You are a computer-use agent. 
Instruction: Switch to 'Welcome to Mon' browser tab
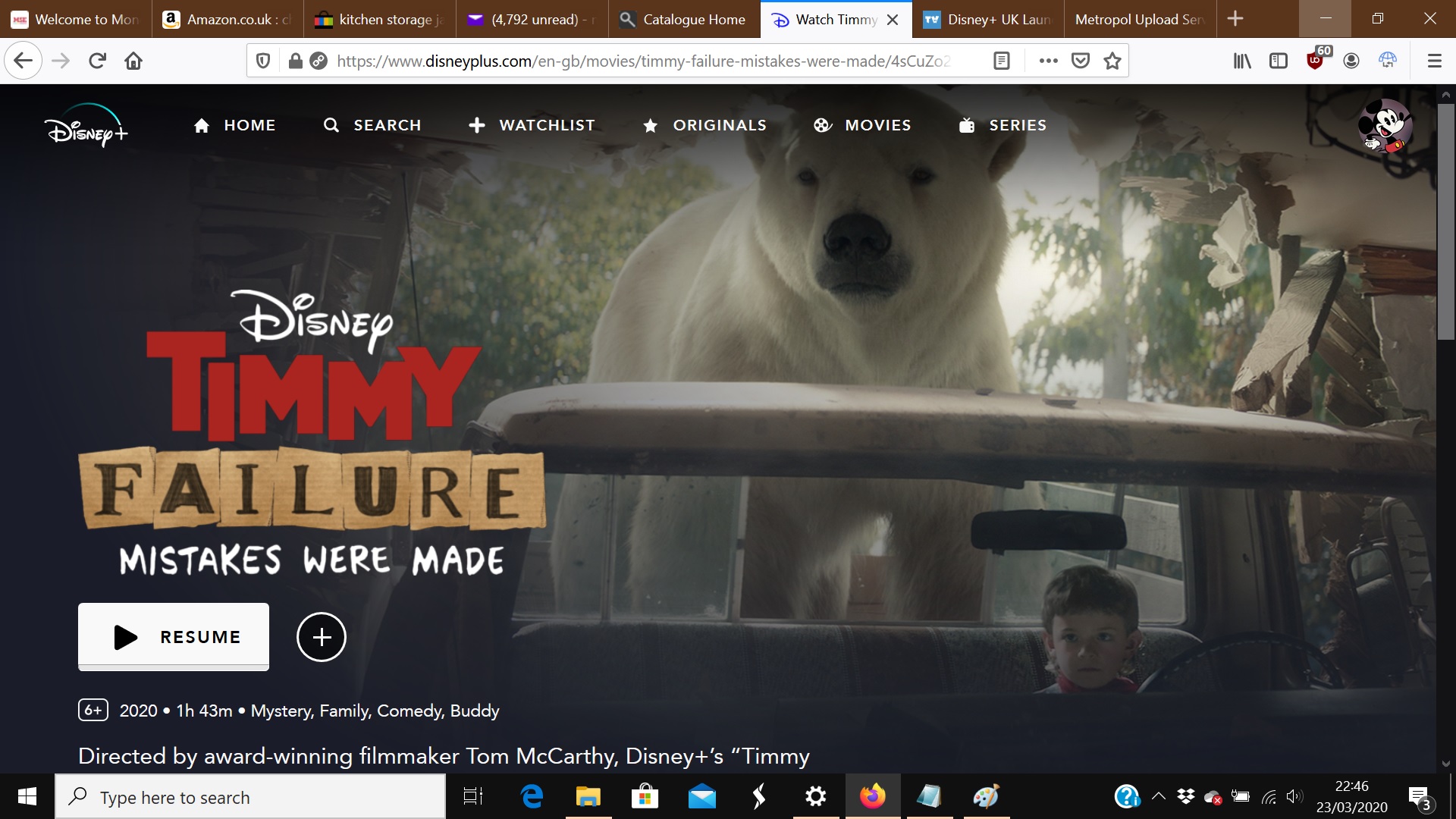pyautogui.click(x=76, y=19)
